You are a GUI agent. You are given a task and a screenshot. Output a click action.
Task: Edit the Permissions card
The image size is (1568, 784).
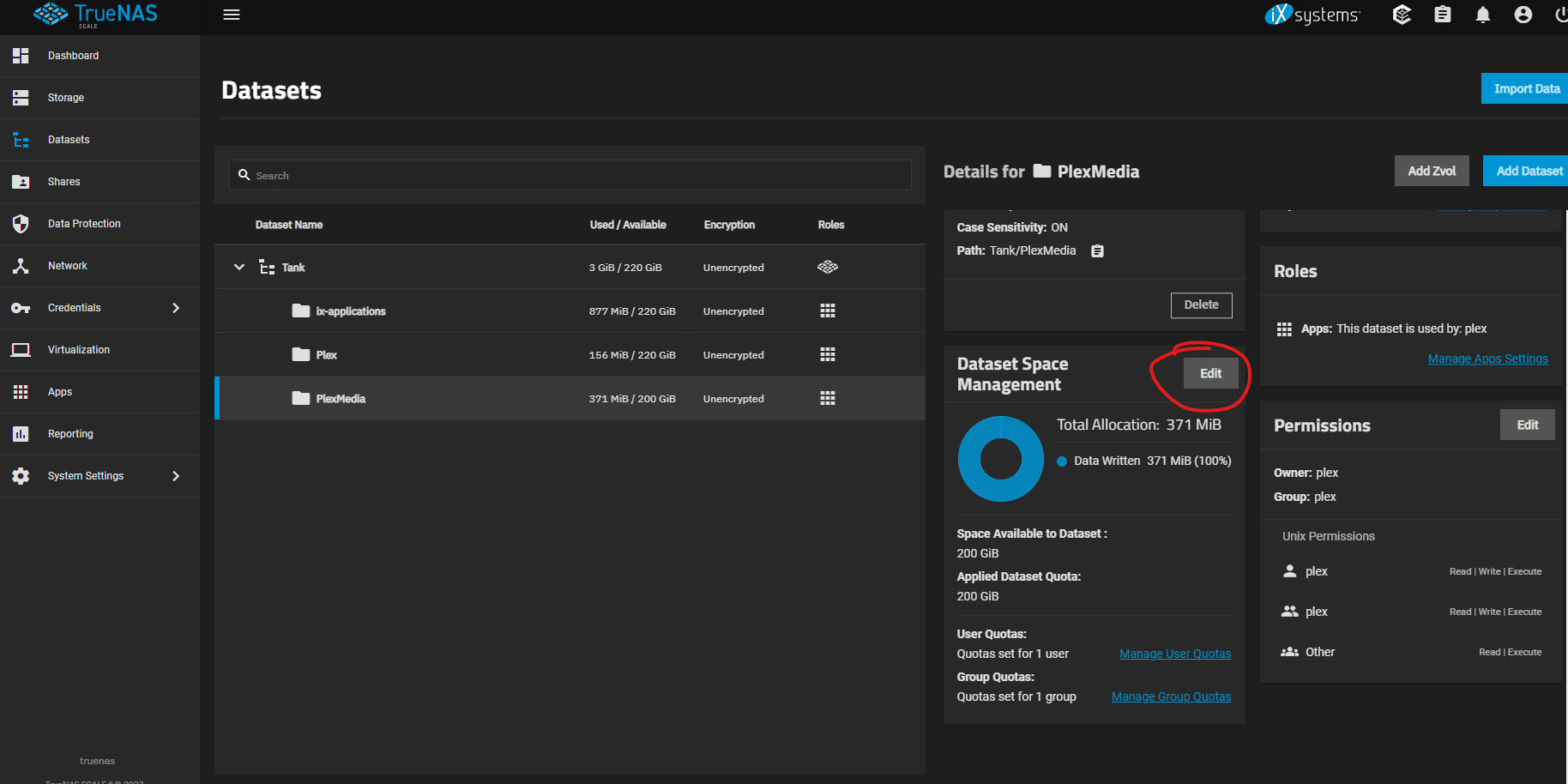[1527, 425]
